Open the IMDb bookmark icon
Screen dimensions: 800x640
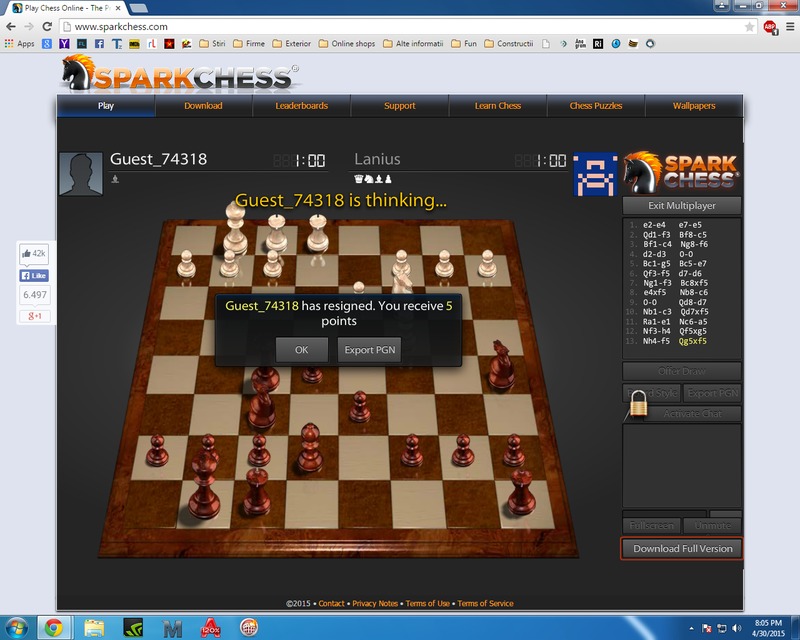tap(134, 44)
